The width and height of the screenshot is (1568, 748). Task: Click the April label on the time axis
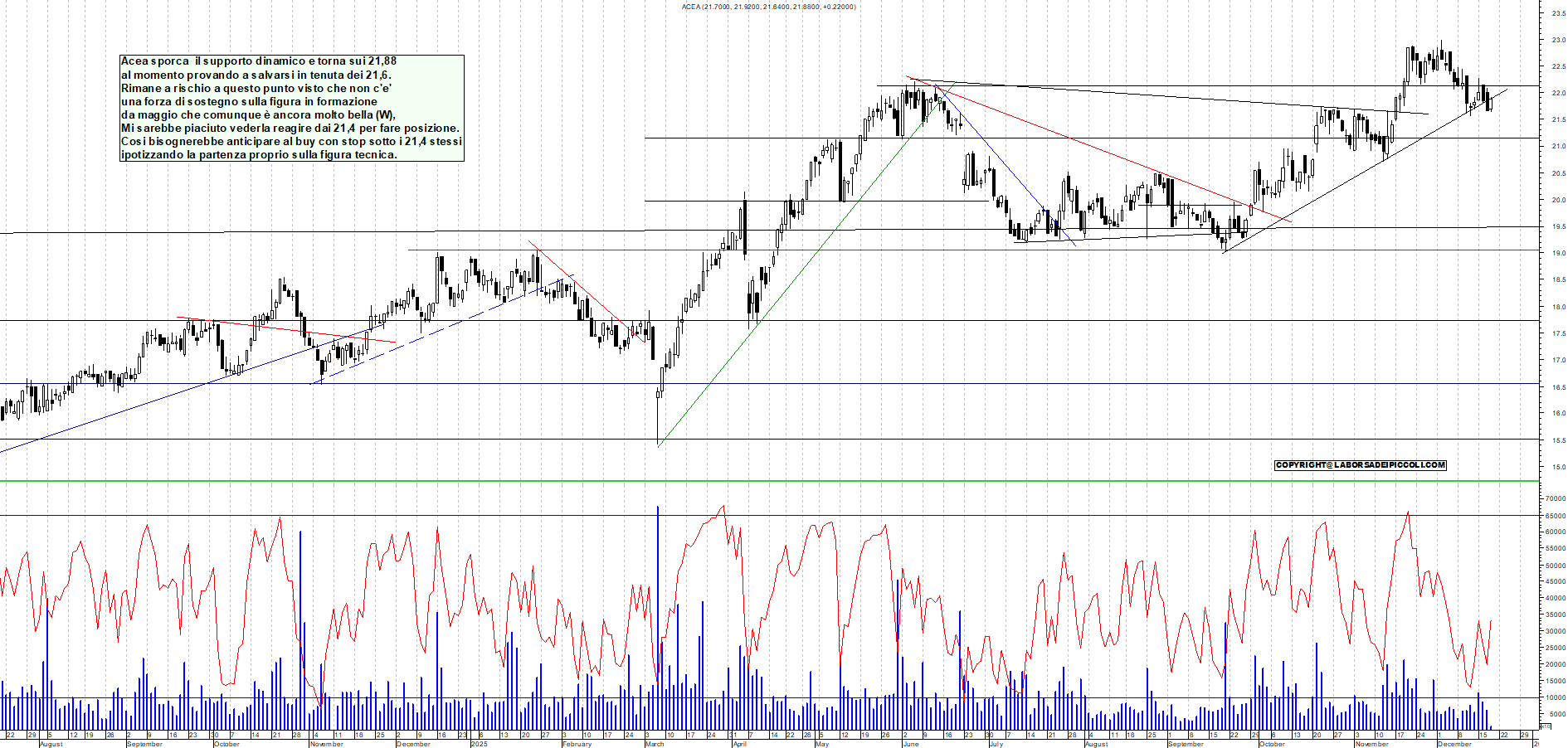click(x=739, y=744)
